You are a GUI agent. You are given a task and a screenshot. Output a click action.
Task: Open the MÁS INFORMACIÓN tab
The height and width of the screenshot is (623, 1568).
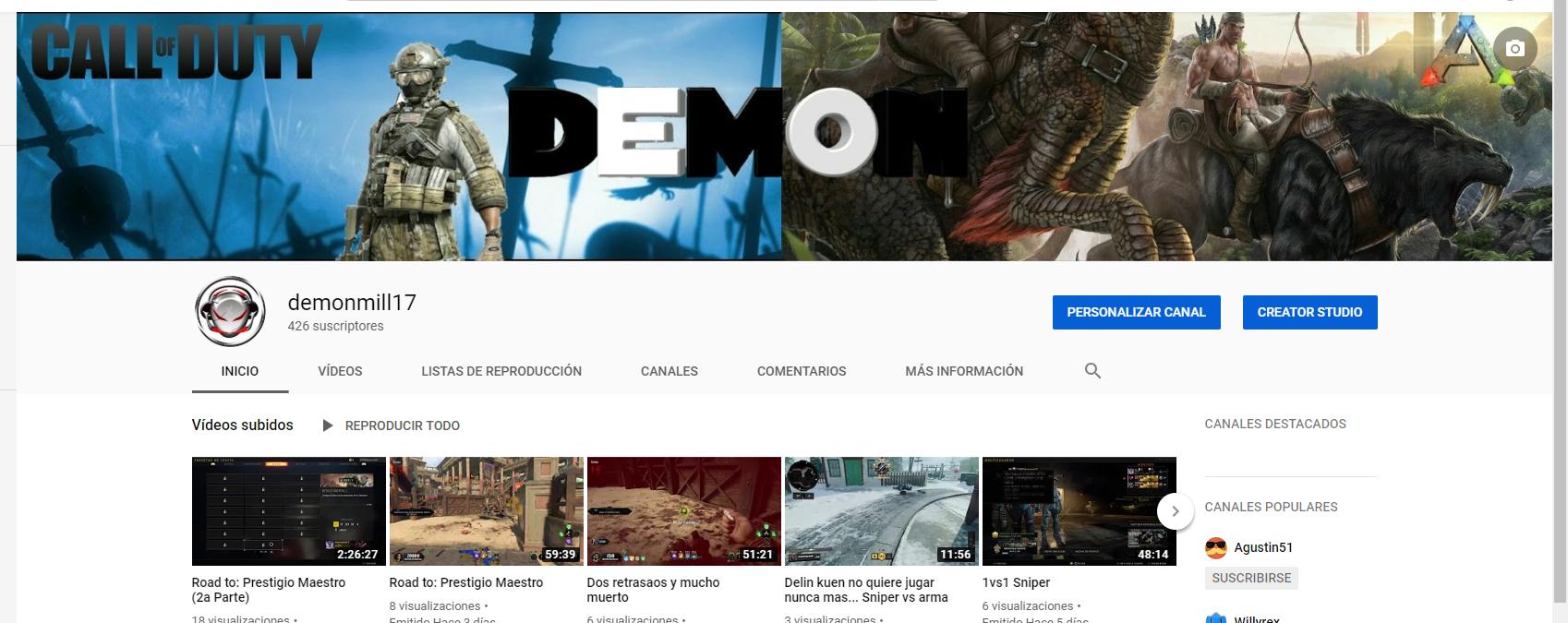(x=964, y=371)
